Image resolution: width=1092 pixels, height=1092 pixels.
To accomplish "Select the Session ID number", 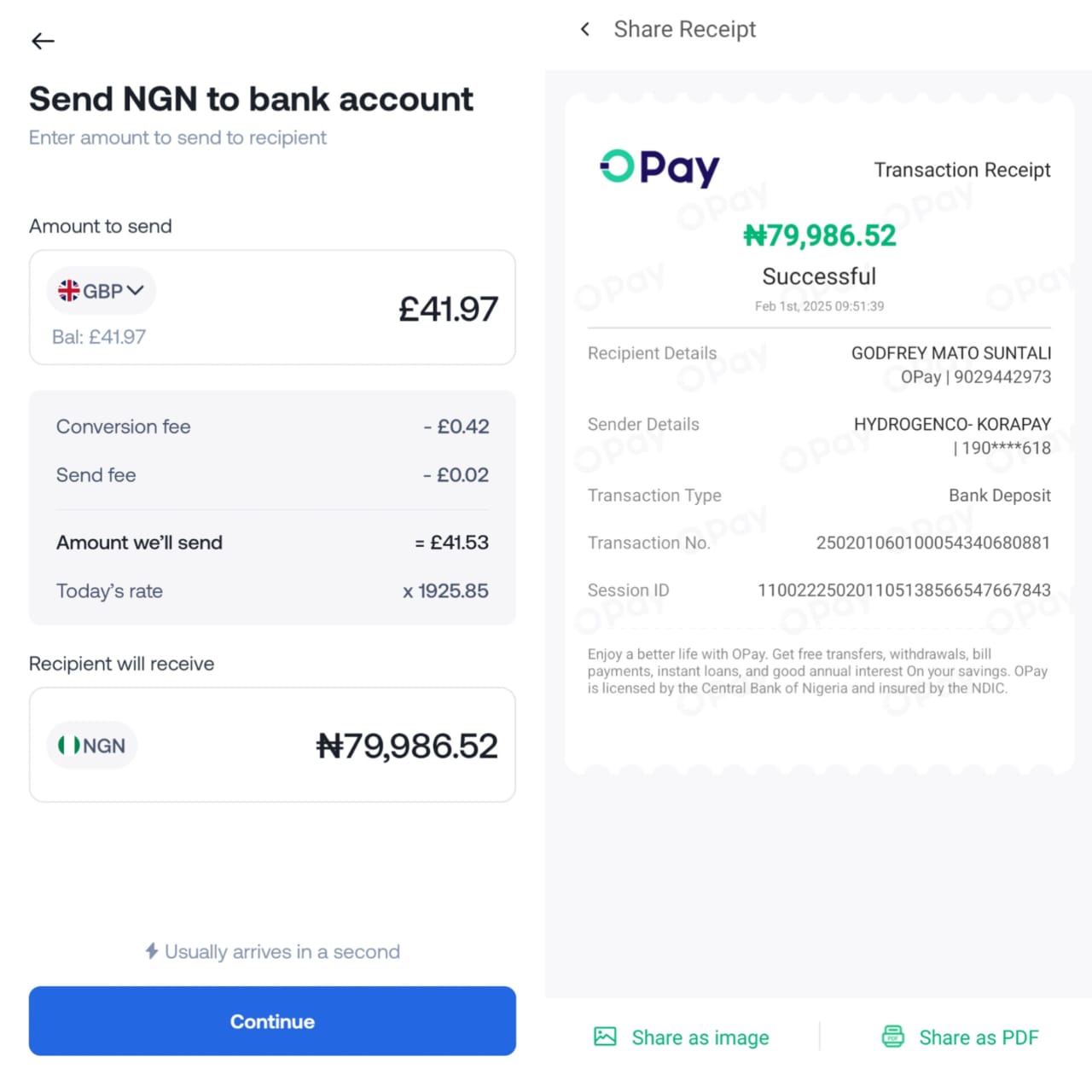I will 903,590.
